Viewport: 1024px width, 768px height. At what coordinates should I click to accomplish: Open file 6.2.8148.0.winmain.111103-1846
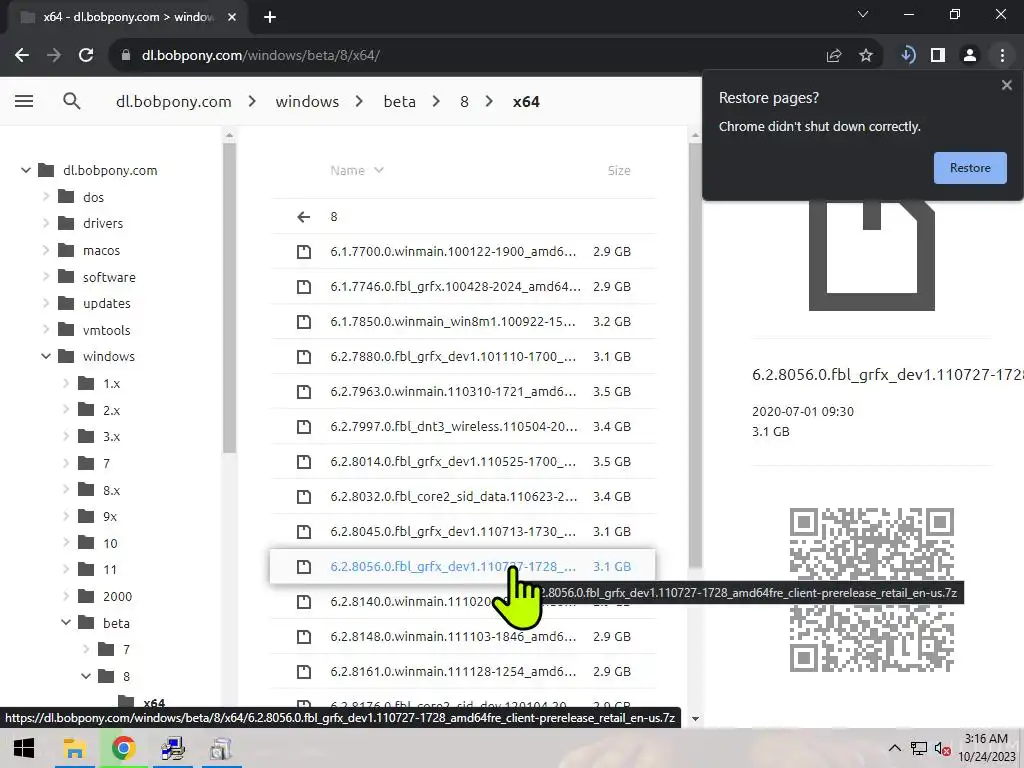tap(462, 637)
